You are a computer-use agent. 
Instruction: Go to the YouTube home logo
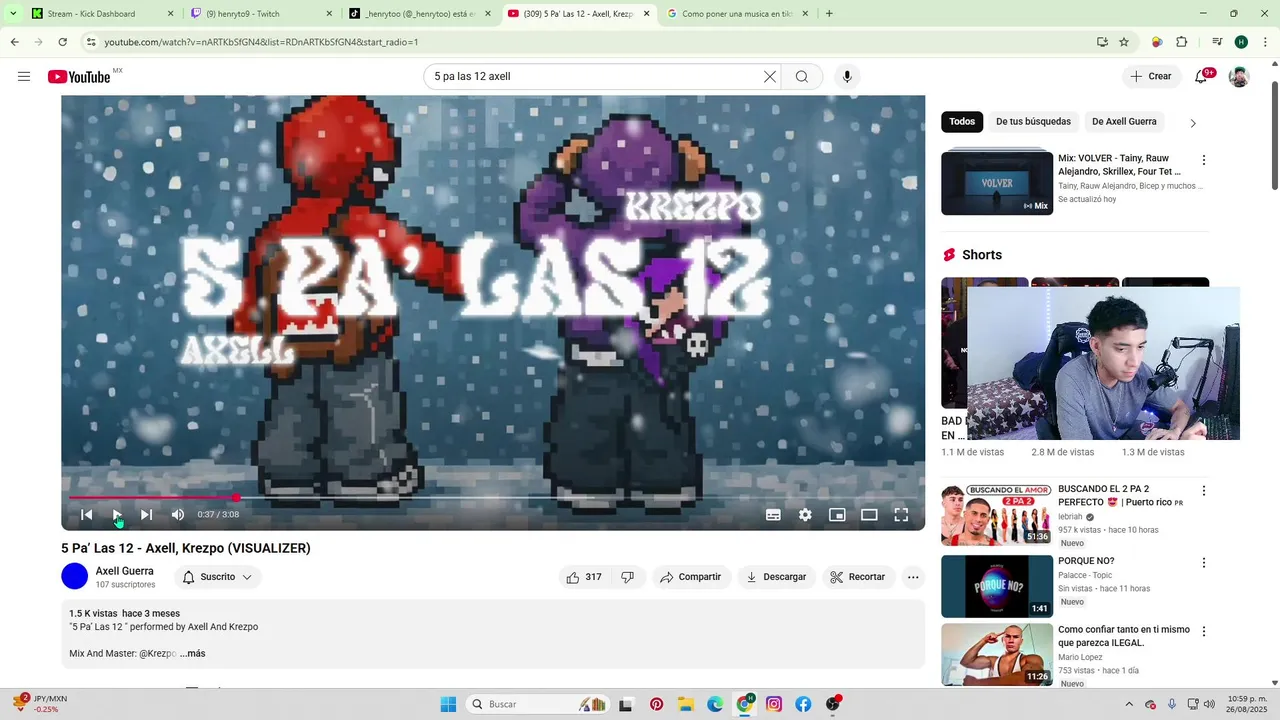[79, 77]
